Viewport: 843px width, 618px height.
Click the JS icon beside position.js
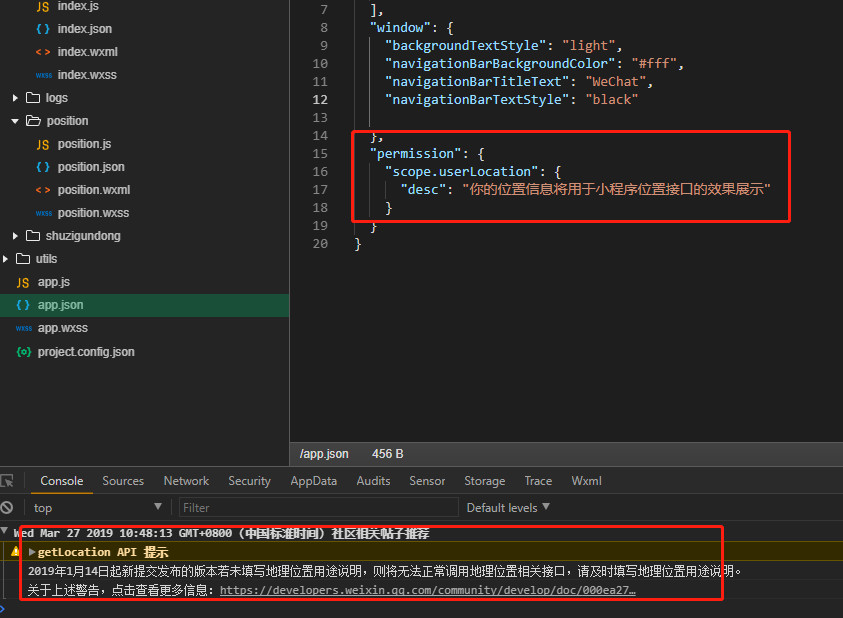(43, 144)
